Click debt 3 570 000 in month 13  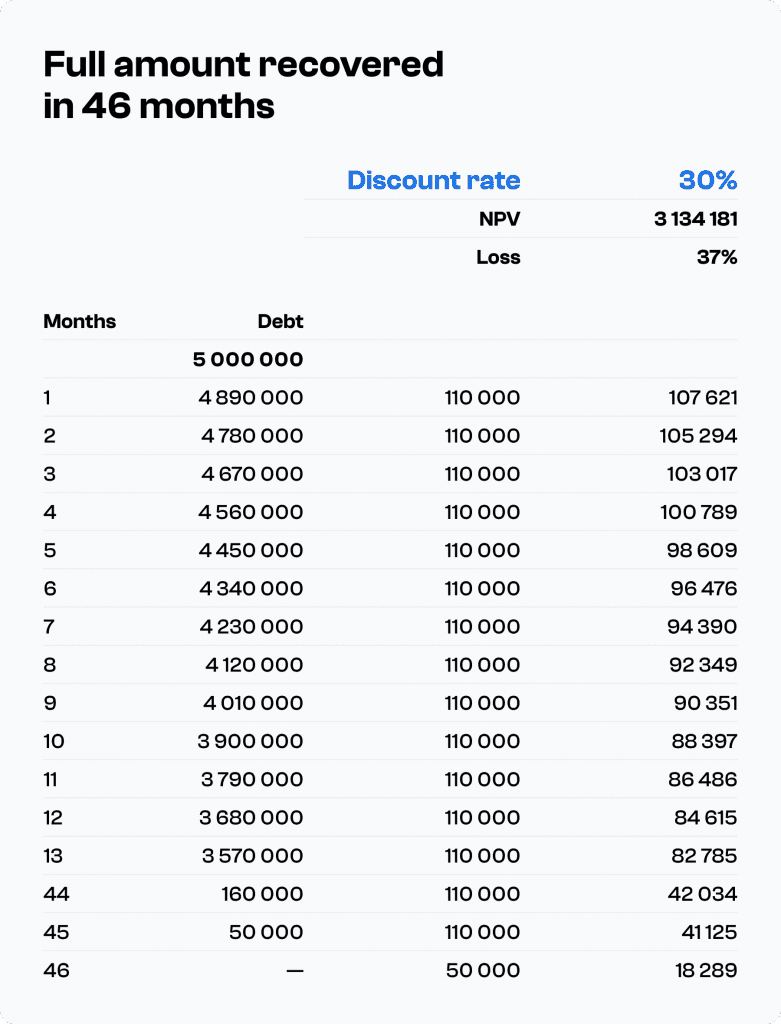pos(253,856)
